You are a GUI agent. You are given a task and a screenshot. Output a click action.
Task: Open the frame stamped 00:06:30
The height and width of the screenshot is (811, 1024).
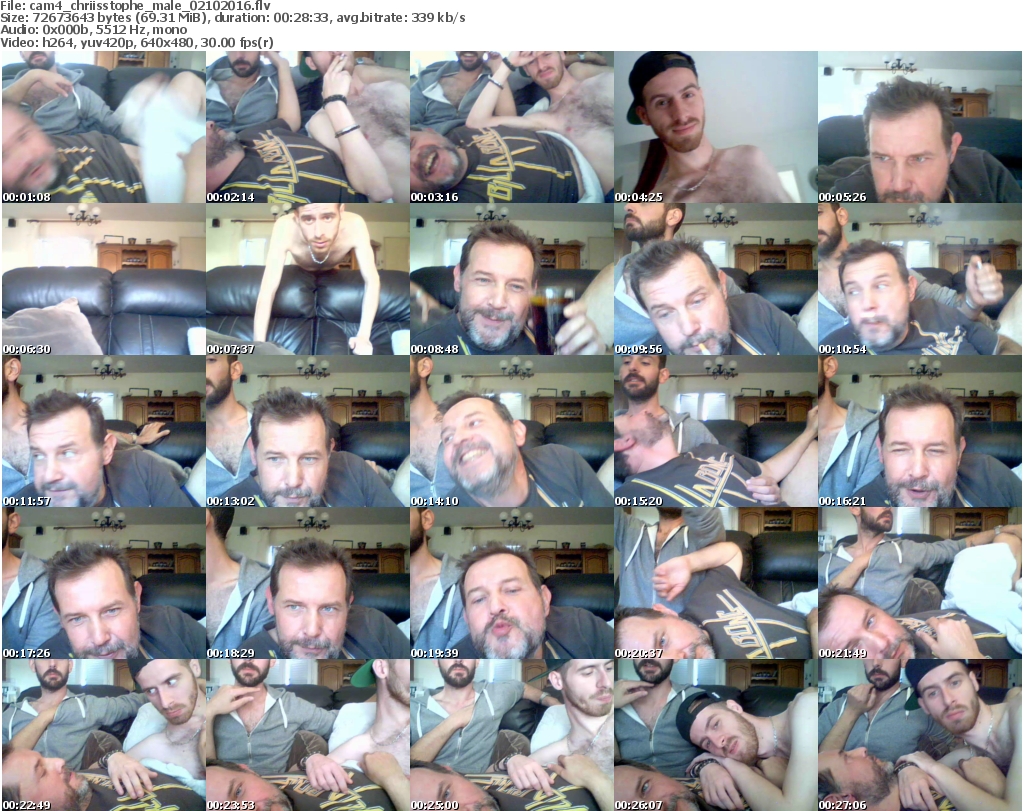pyautogui.click(x=103, y=279)
